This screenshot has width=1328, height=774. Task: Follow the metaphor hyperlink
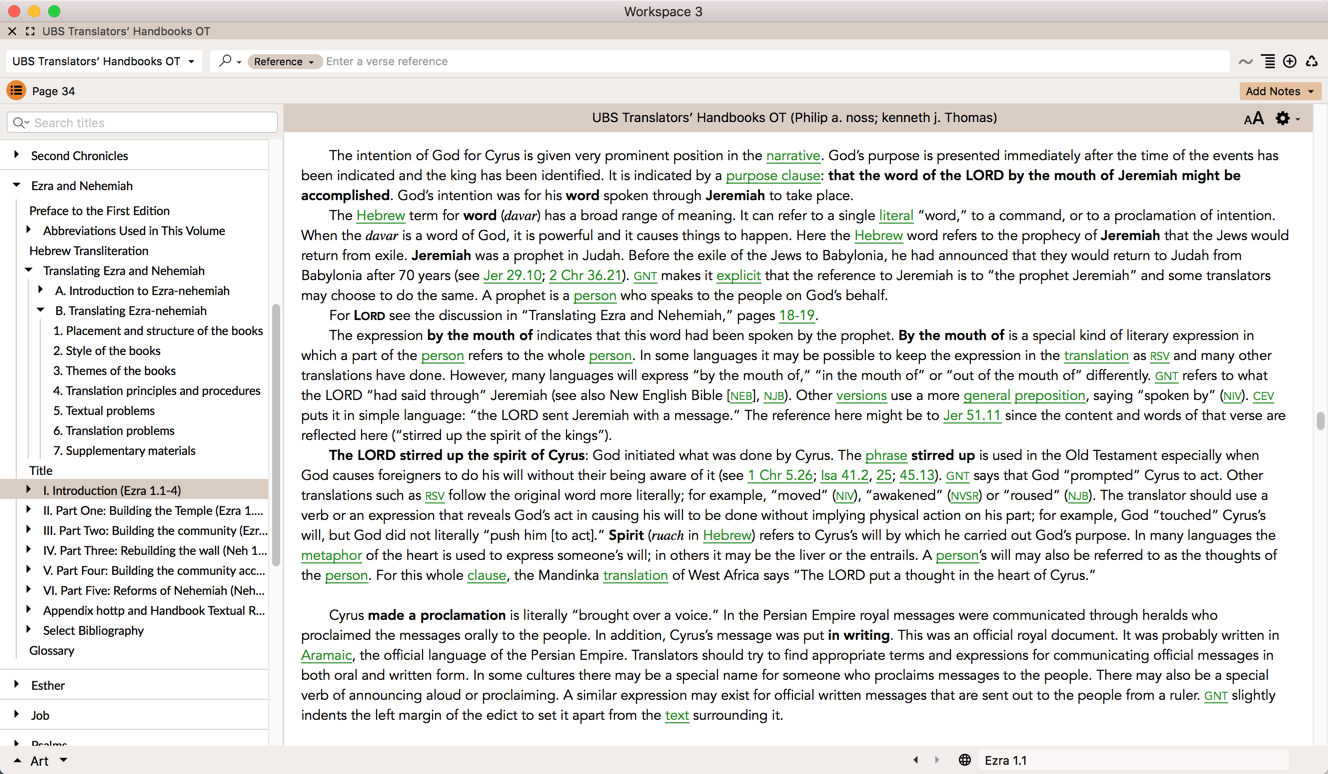(x=331, y=556)
